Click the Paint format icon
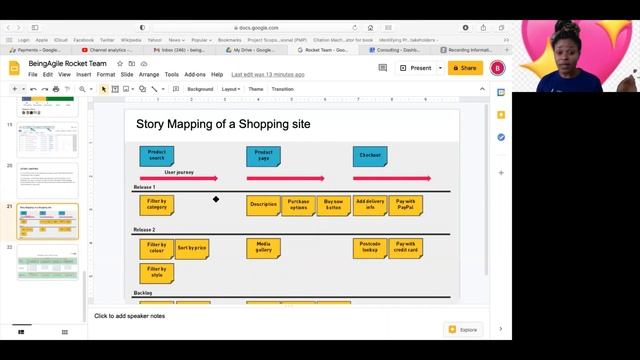This screenshot has height=360, width=640. point(67,89)
